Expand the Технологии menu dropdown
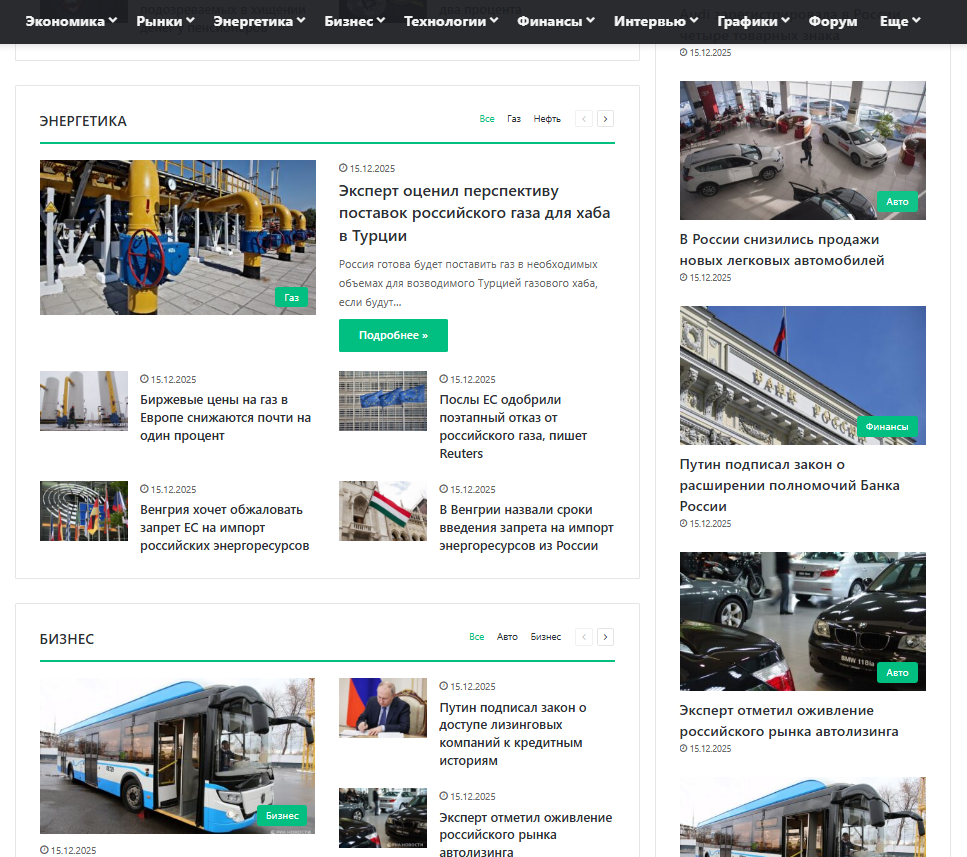Viewport: 967px width, 857px height. click(451, 21)
